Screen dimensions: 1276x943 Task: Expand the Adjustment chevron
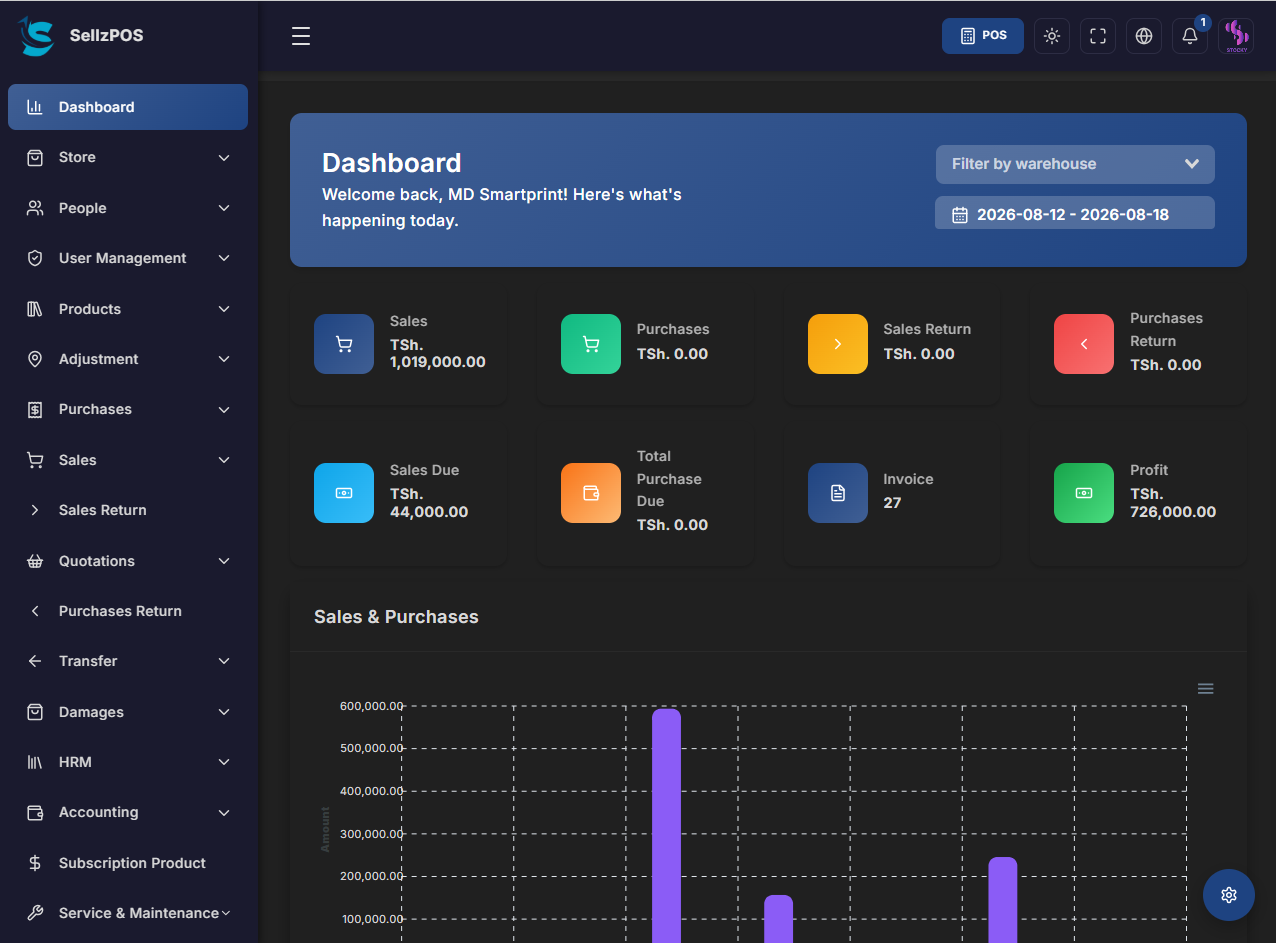pyautogui.click(x=224, y=359)
